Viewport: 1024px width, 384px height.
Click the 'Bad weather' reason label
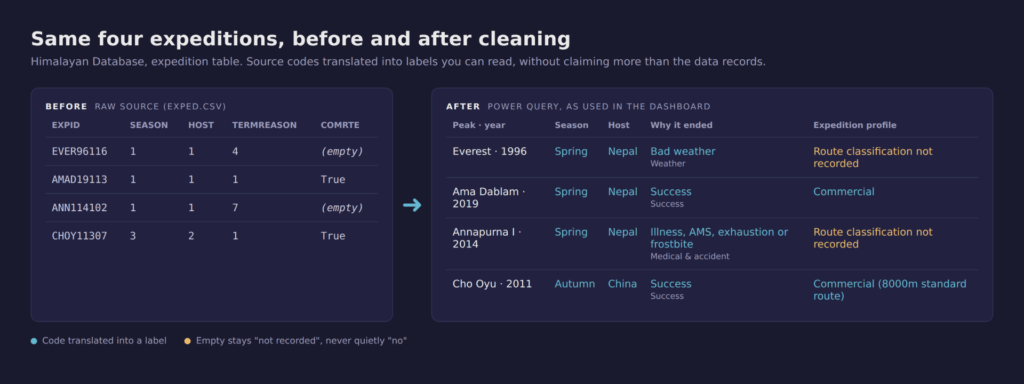point(682,152)
